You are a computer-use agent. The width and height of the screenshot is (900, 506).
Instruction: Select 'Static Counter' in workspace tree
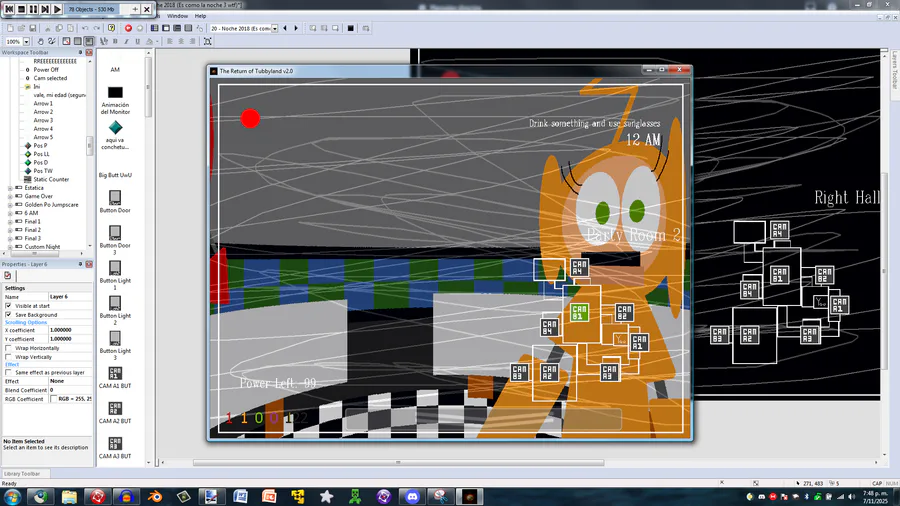point(51,180)
